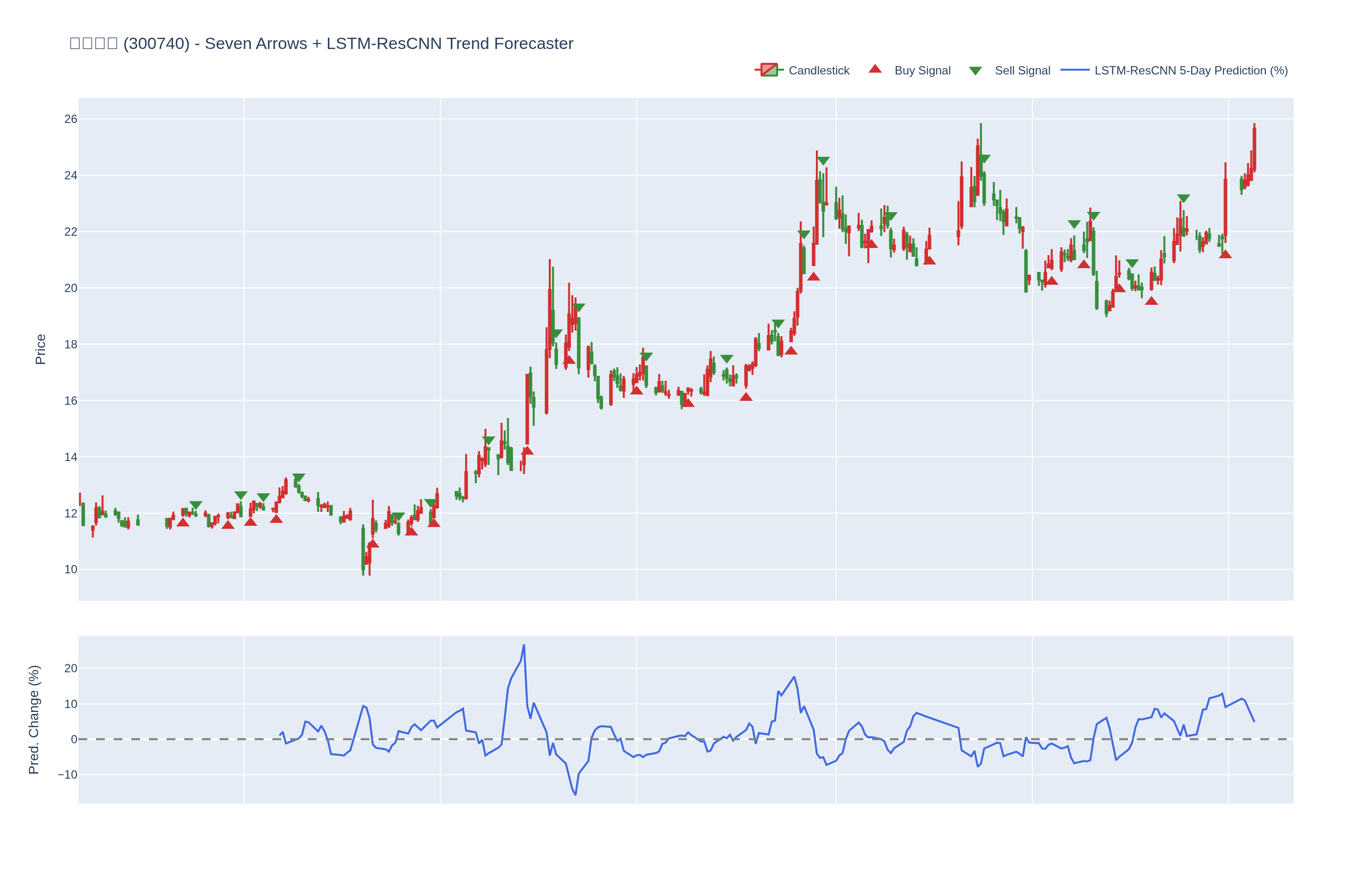Toggle LSTM-ResCNN 5-Day Prediction legend label
This screenshot has height=882, width=1372.
click(x=1191, y=71)
